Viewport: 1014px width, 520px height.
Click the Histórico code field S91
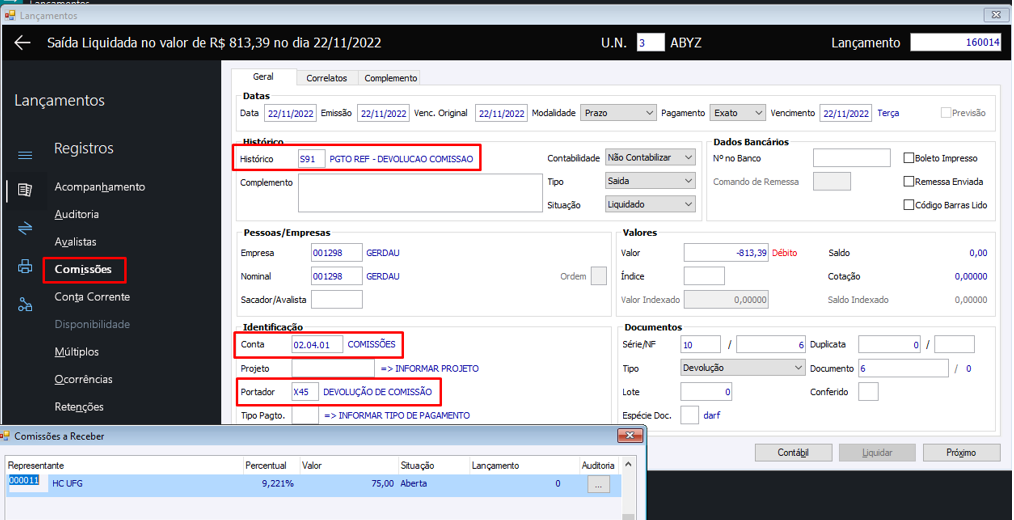(312, 158)
